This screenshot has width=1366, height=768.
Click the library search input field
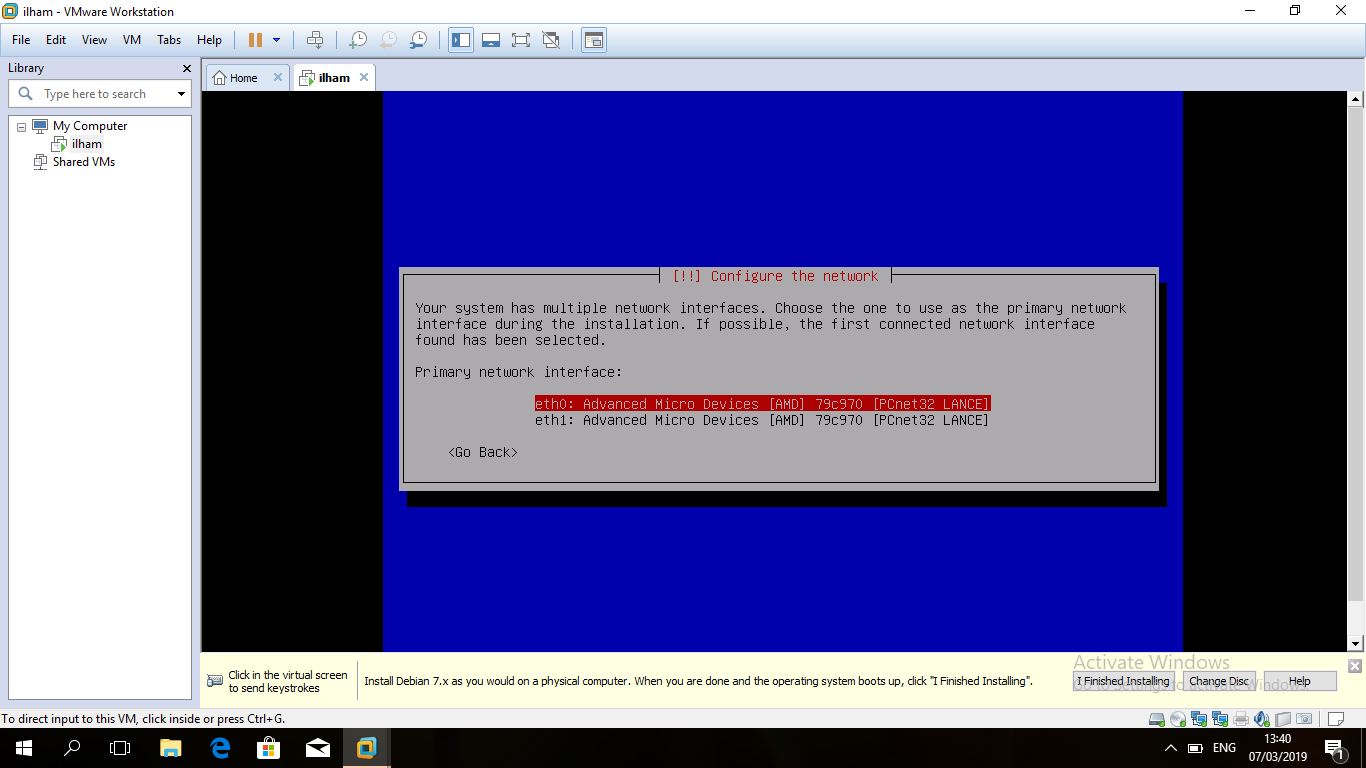(100, 94)
